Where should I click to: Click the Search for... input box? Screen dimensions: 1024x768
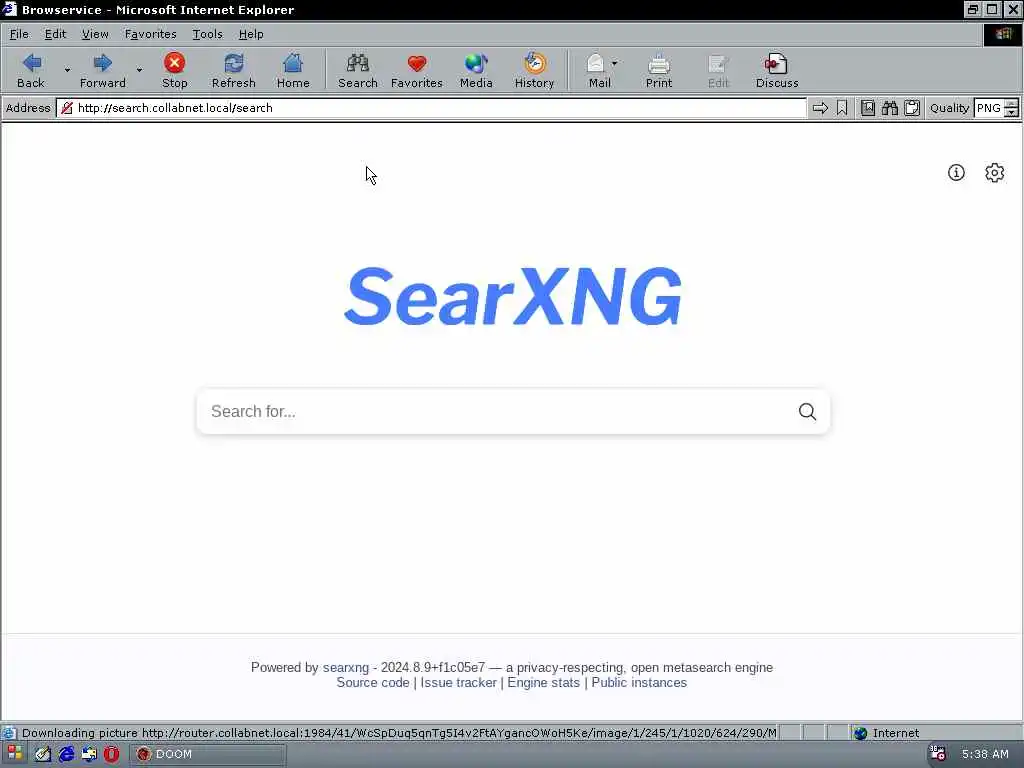pos(496,411)
